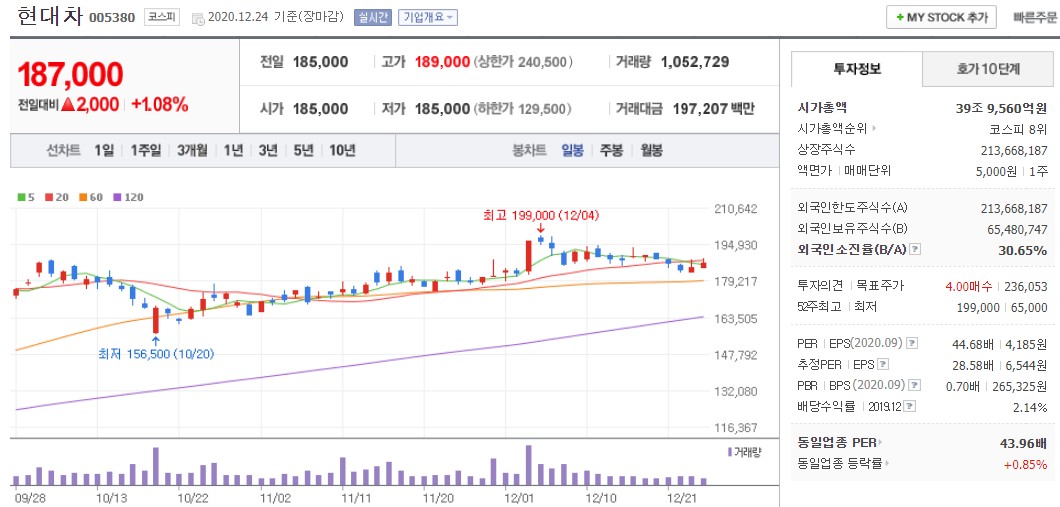
Task: Click the red 20-day moving average legend
Action: [57, 197]
